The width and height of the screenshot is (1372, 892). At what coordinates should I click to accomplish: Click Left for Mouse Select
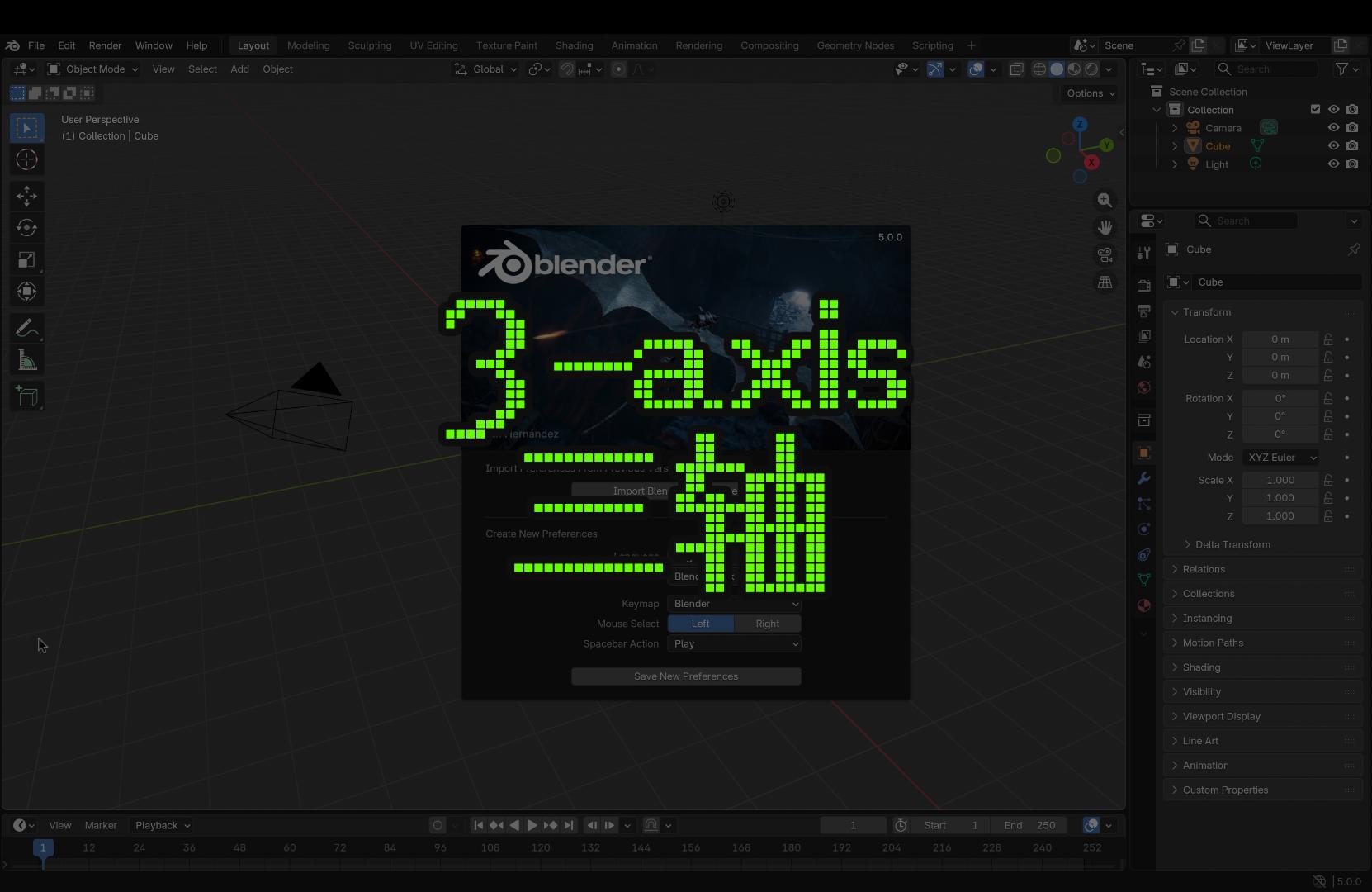click(701, 624)
